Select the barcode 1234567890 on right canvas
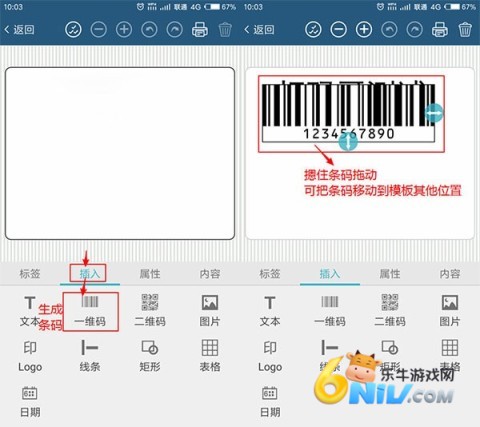Viewport: 480px width, 427px height. pyautogui.click(x=348, y=113)
